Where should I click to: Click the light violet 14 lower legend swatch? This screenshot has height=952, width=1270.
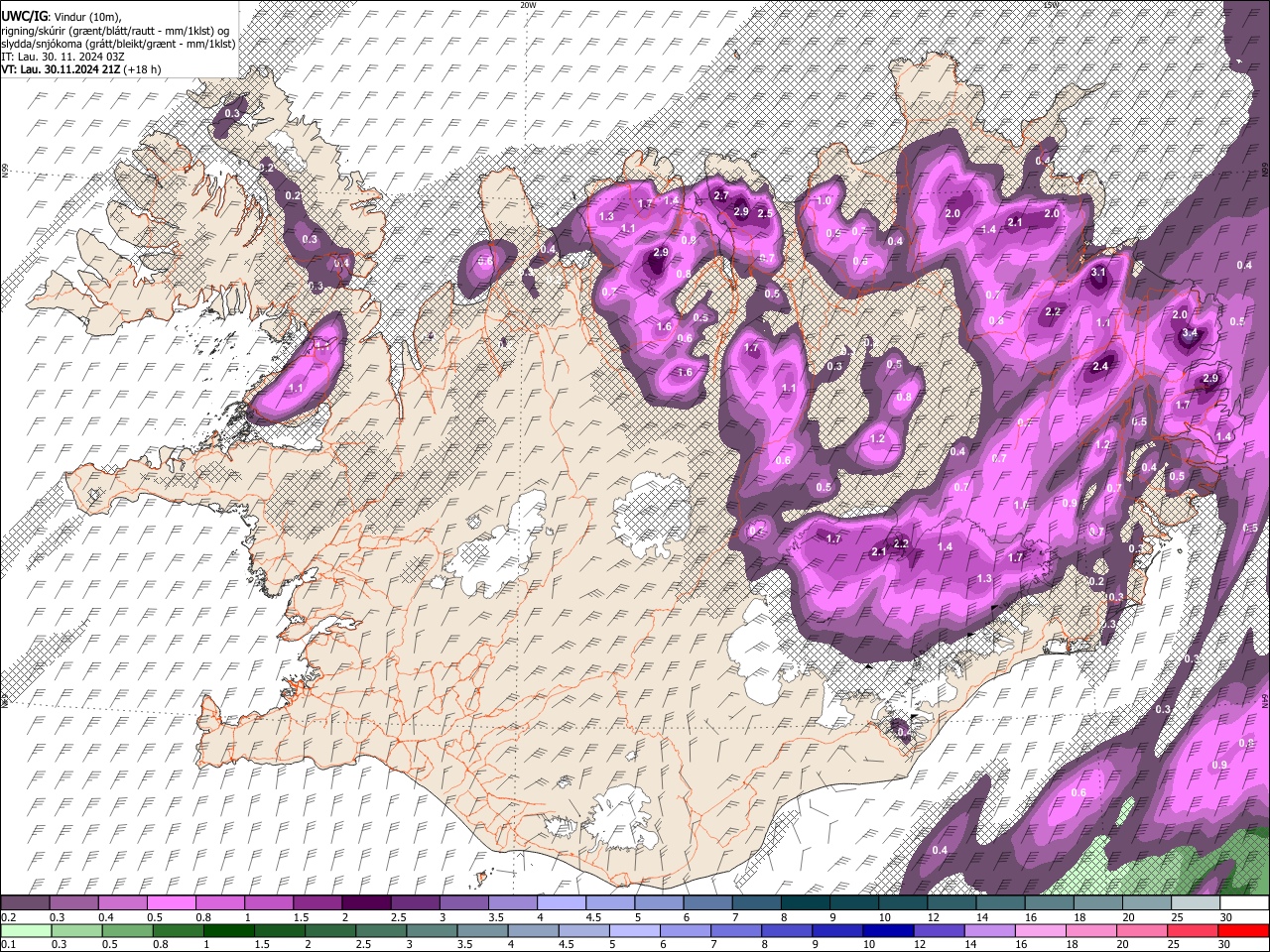click(990, 931)
